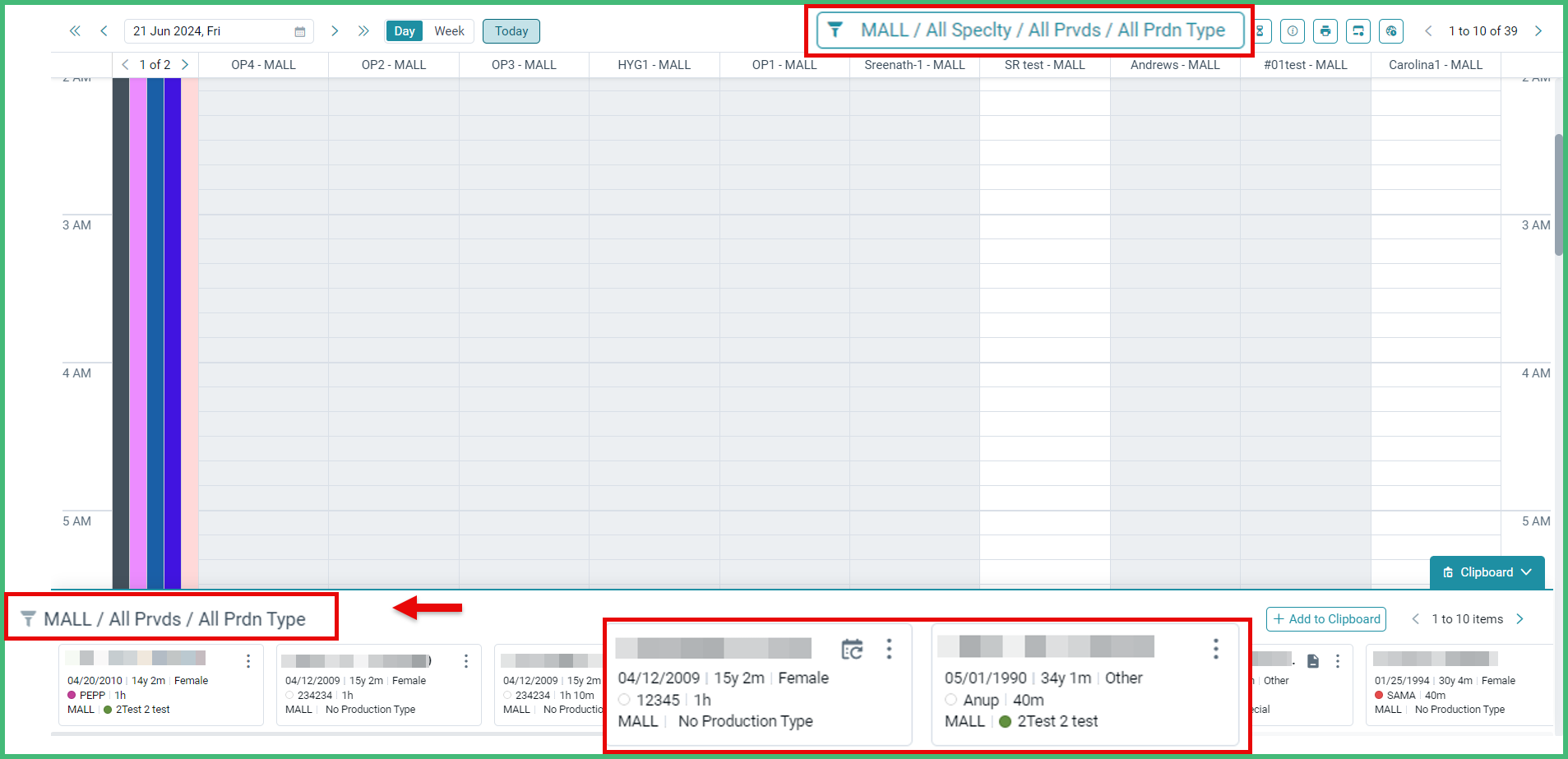Screen dimensions: 1568x759
Task: Switch to the Week view
Action: click(x=449, y=30)
